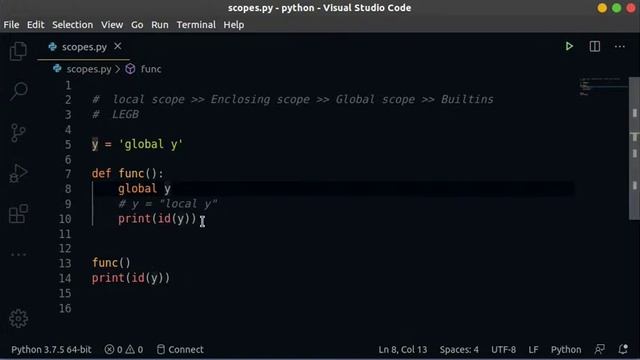Image resolution: width=640 pixels, height=360 pixels.
Task: Click the 'global y' statement on line 8
Action: 144,189
